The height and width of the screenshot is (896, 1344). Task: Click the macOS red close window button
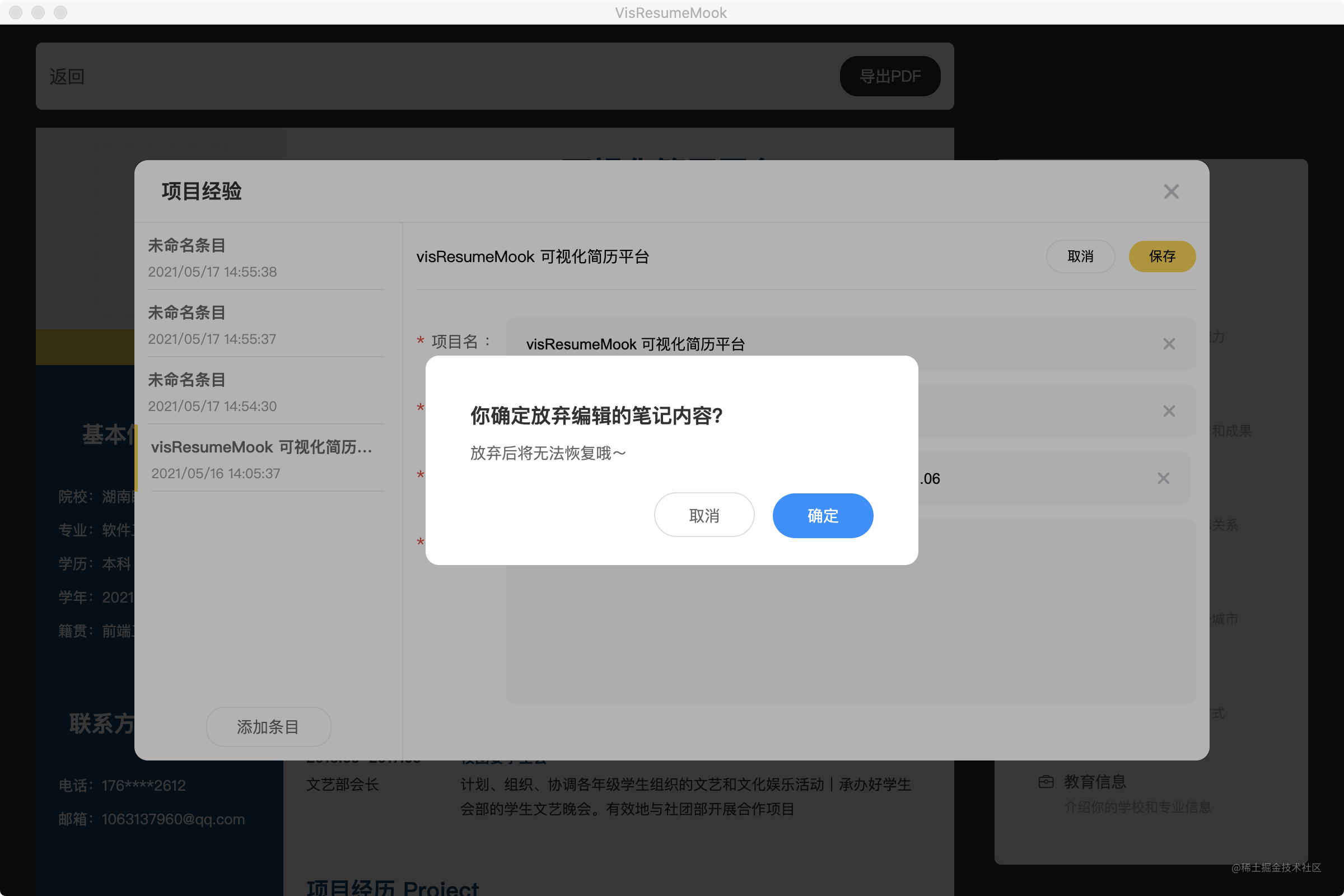point(16,12)
